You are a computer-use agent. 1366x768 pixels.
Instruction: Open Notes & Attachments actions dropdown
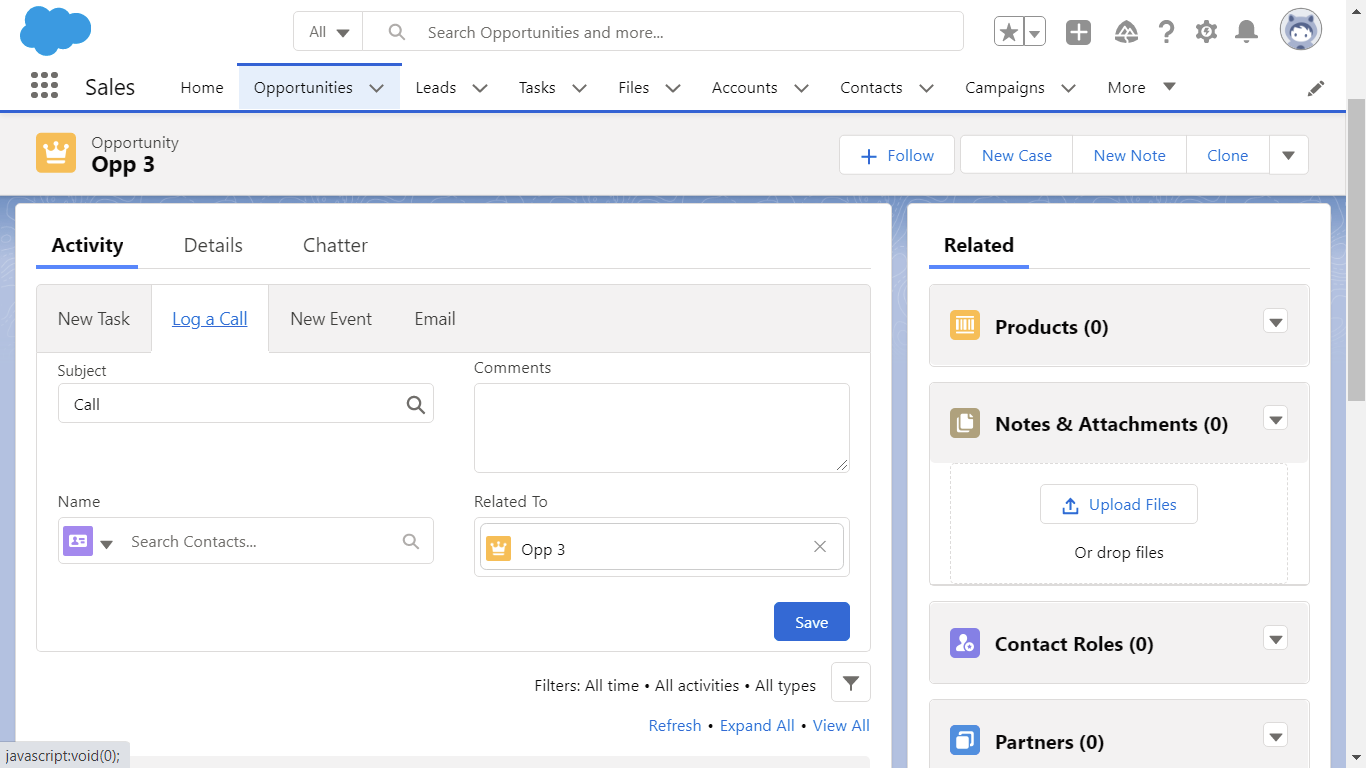(1275, 418)
